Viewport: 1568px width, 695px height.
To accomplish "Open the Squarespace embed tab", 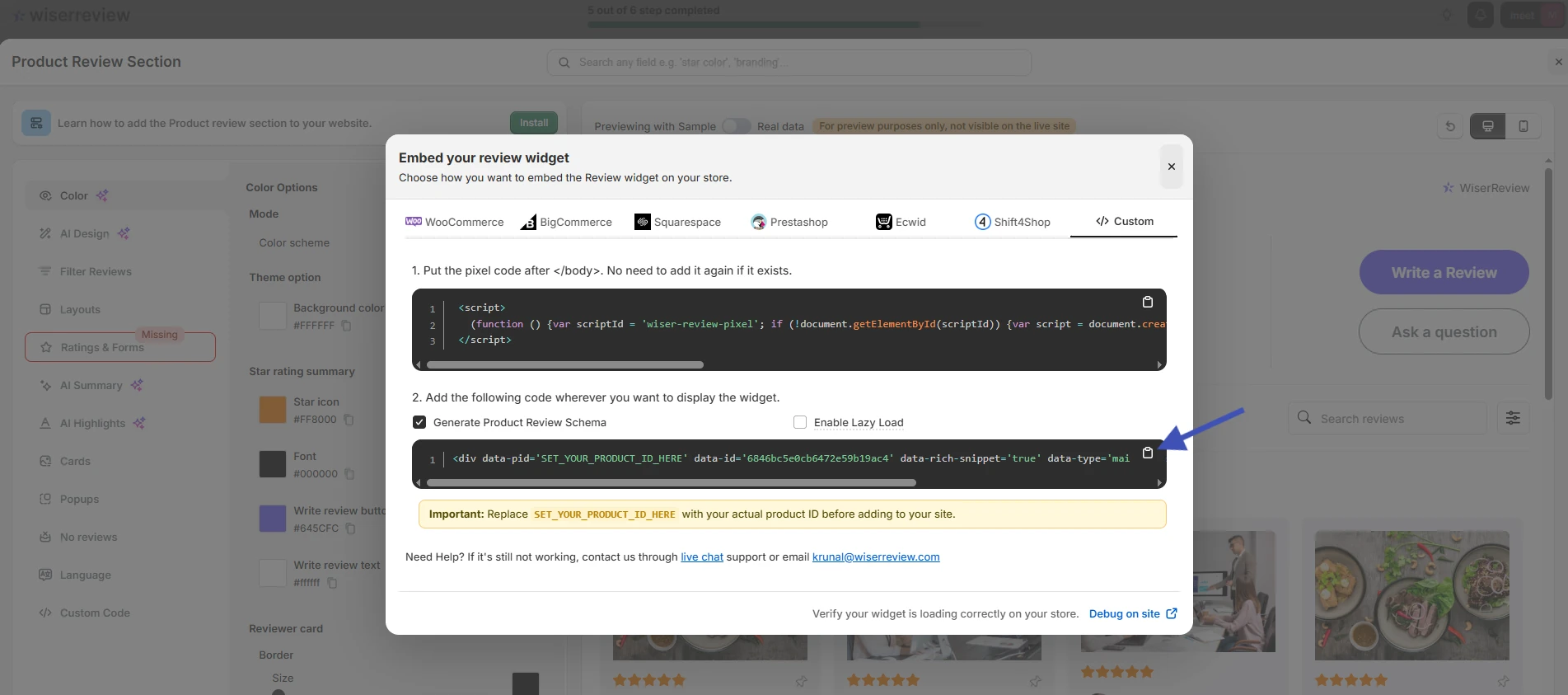I will coord(677,222).
